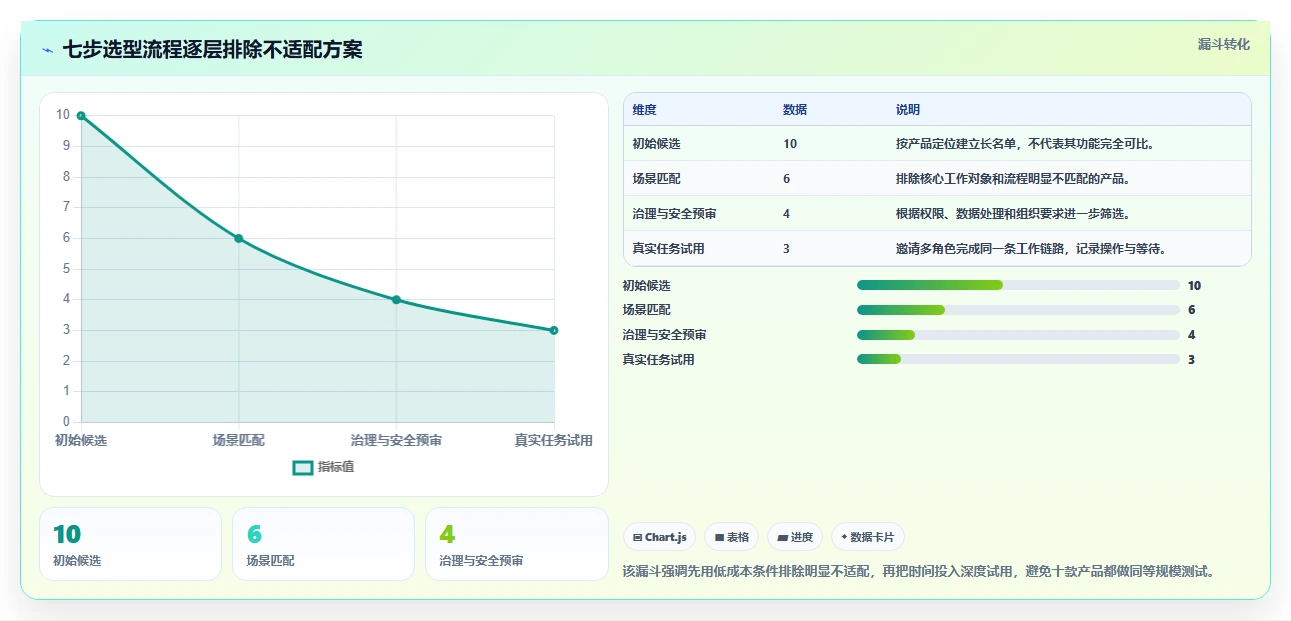Click the 漏斗转化 tag label
The width and height of the screenshot is (1291, 621).
pos(1224,44)
